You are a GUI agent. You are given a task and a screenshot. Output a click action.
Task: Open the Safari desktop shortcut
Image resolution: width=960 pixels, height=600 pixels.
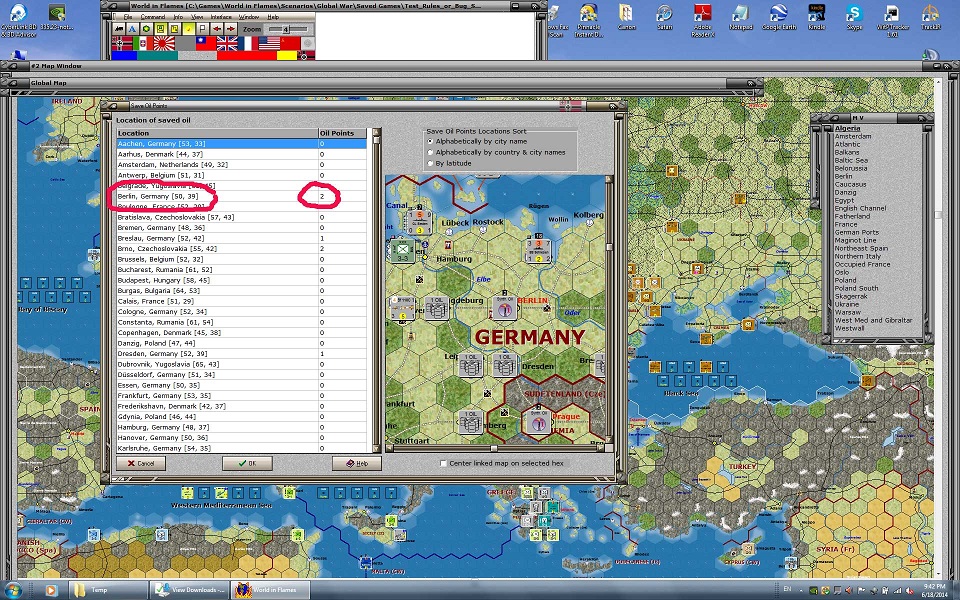coord(664,18)
